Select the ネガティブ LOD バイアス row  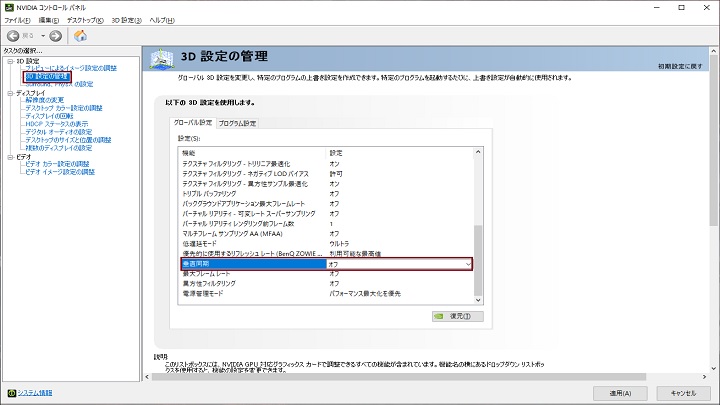click(x=326, y=174)
